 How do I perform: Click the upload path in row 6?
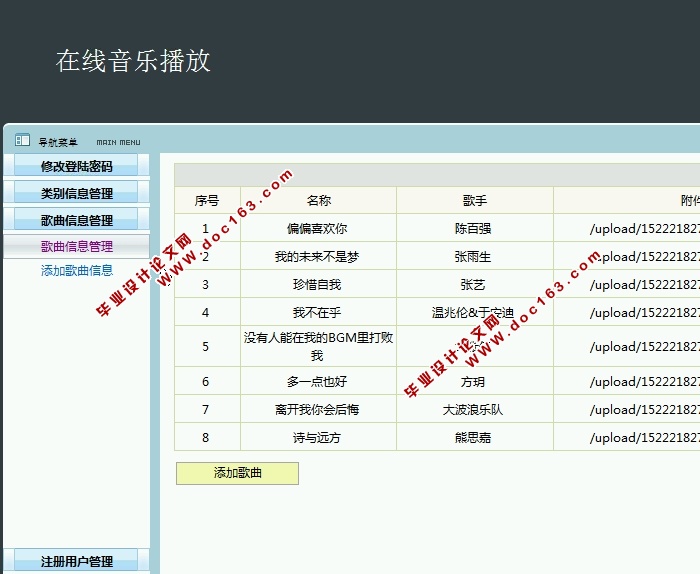pos(645,382)
